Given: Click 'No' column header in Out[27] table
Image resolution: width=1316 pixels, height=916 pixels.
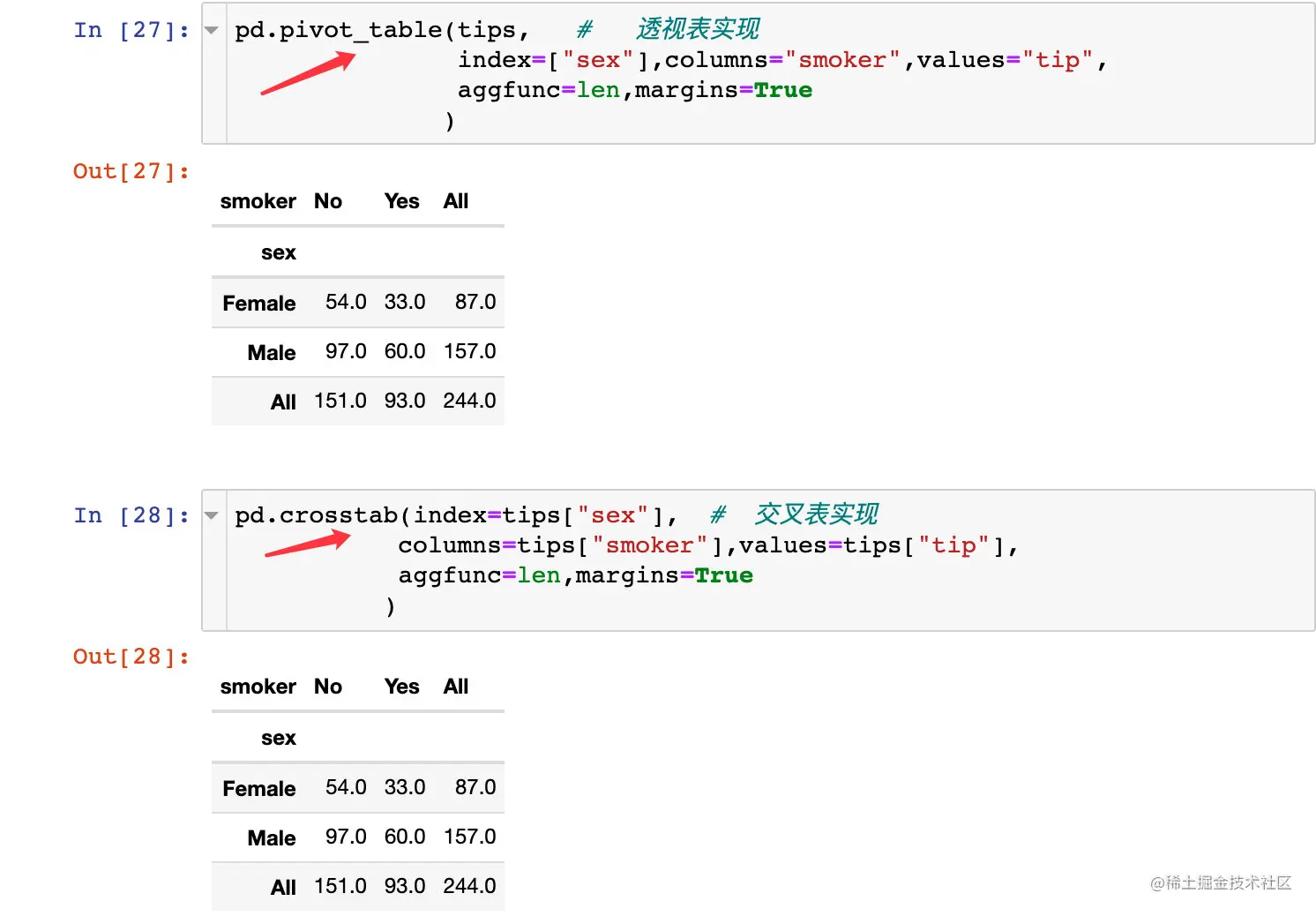Looking at the screenshot, I should tap(328, 201).
